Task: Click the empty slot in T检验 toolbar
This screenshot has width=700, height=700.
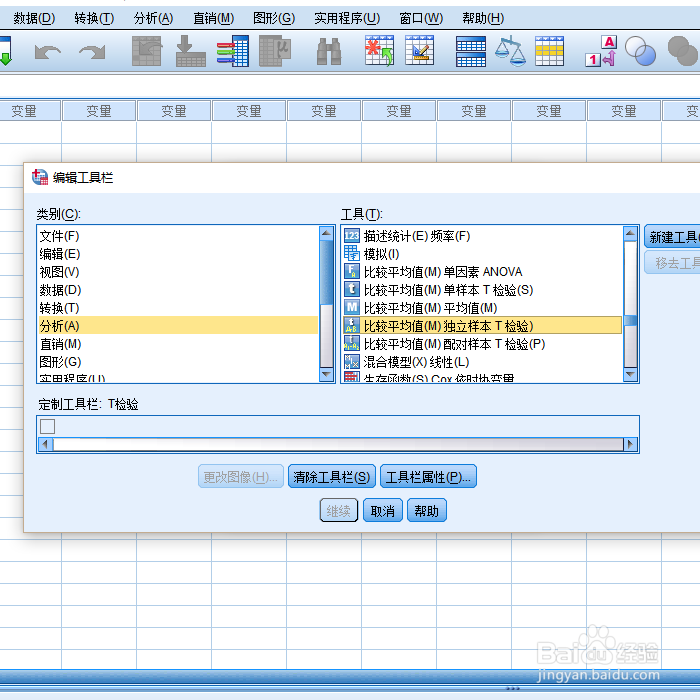Action: point(47,426)
